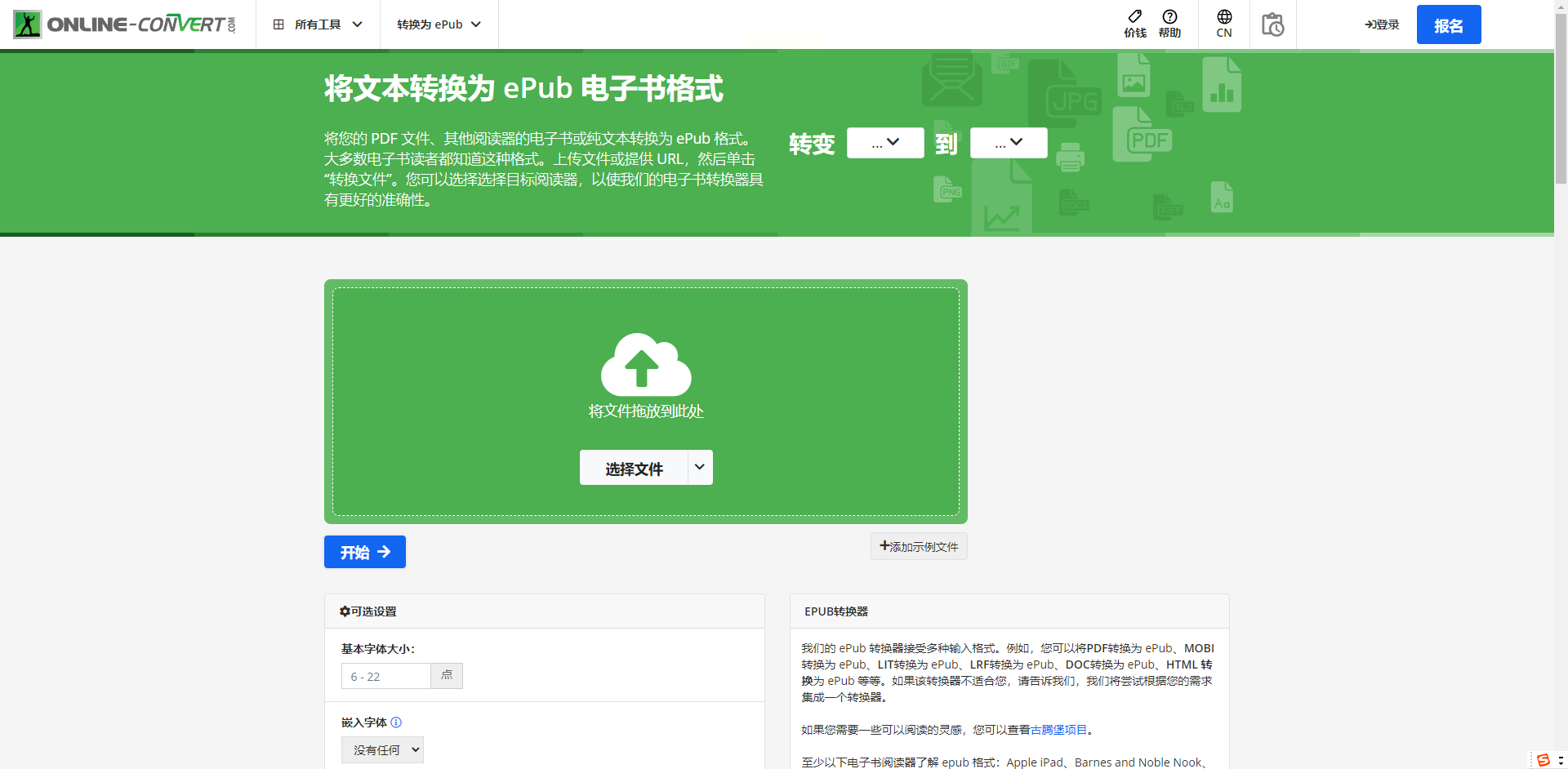
Task: Open the conversion history clipboard icon
Action: (1272, 24)
